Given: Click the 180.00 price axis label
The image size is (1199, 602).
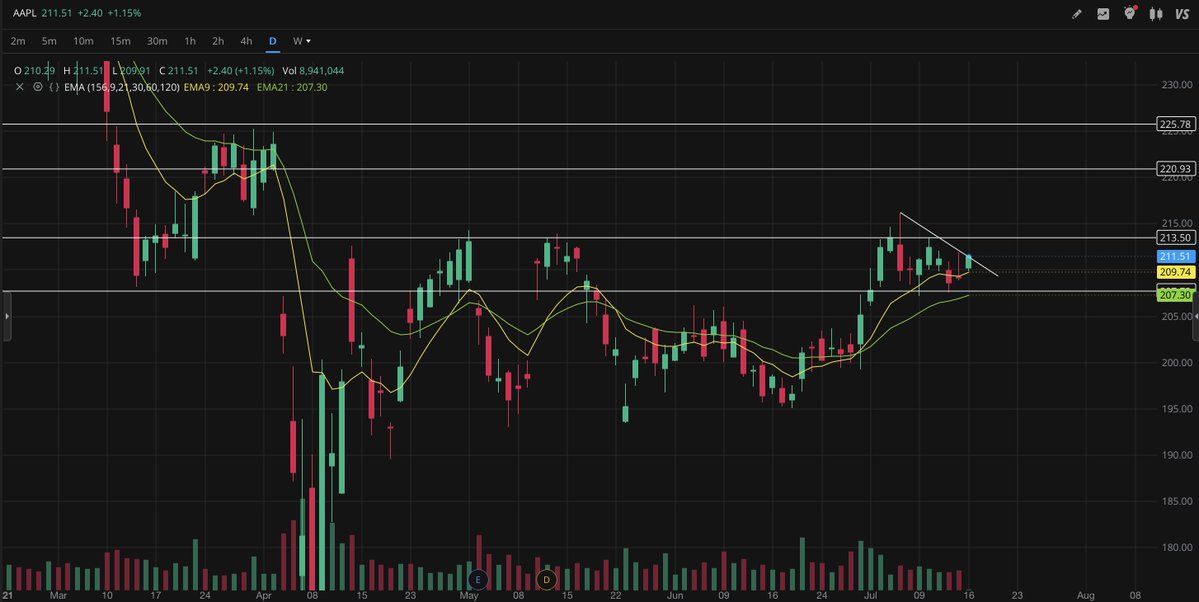Looking at the screenshot, I should pos(1175,548).
